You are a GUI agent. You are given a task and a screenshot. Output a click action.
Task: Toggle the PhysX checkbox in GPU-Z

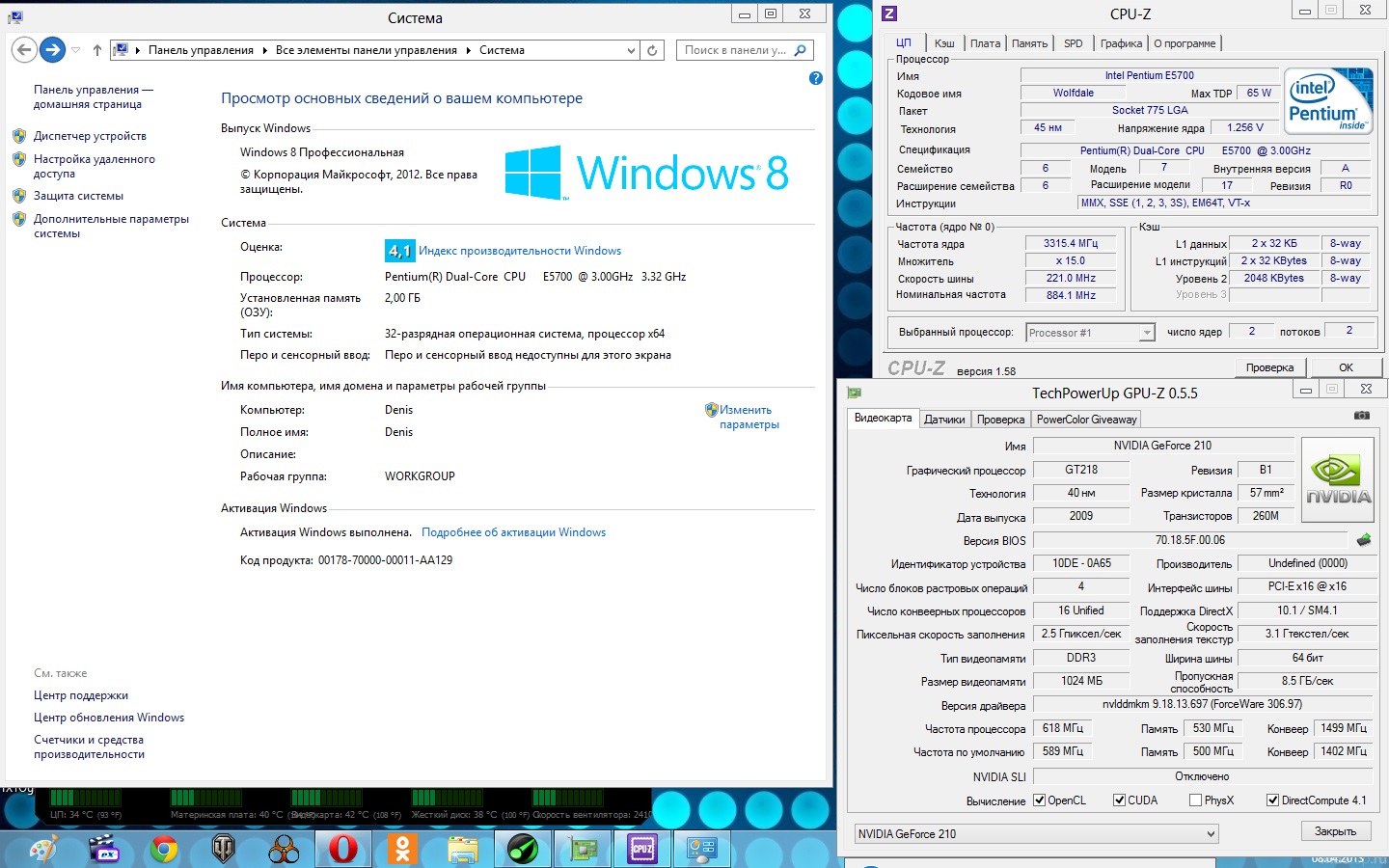point(1196,800)
